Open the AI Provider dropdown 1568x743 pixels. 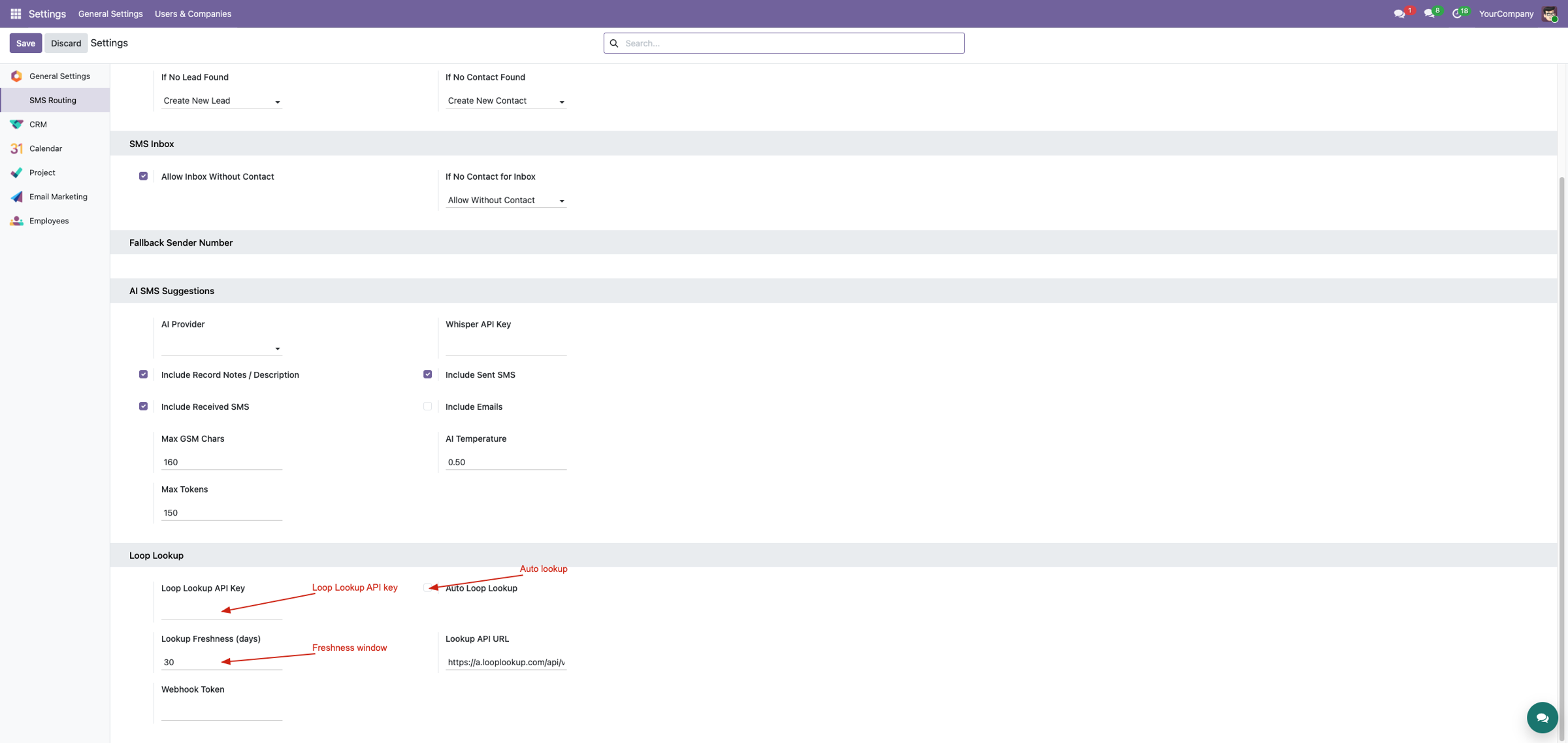pos(221,348)
